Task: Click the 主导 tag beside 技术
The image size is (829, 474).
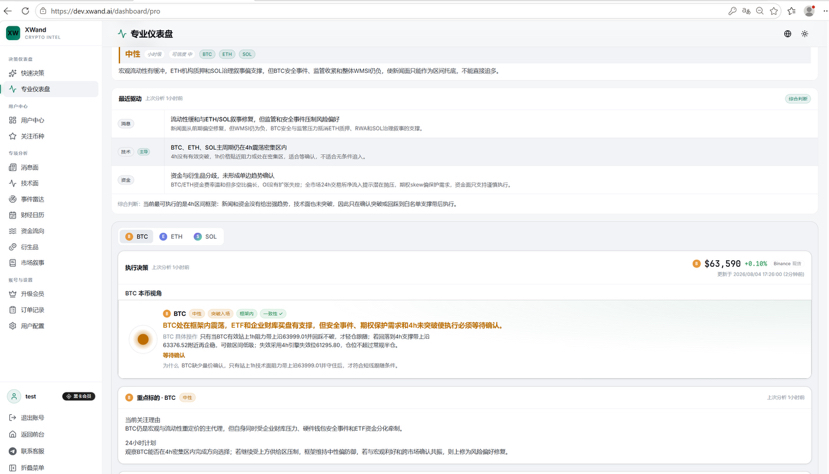Action: pyautogui.click(x=144, y=152)
